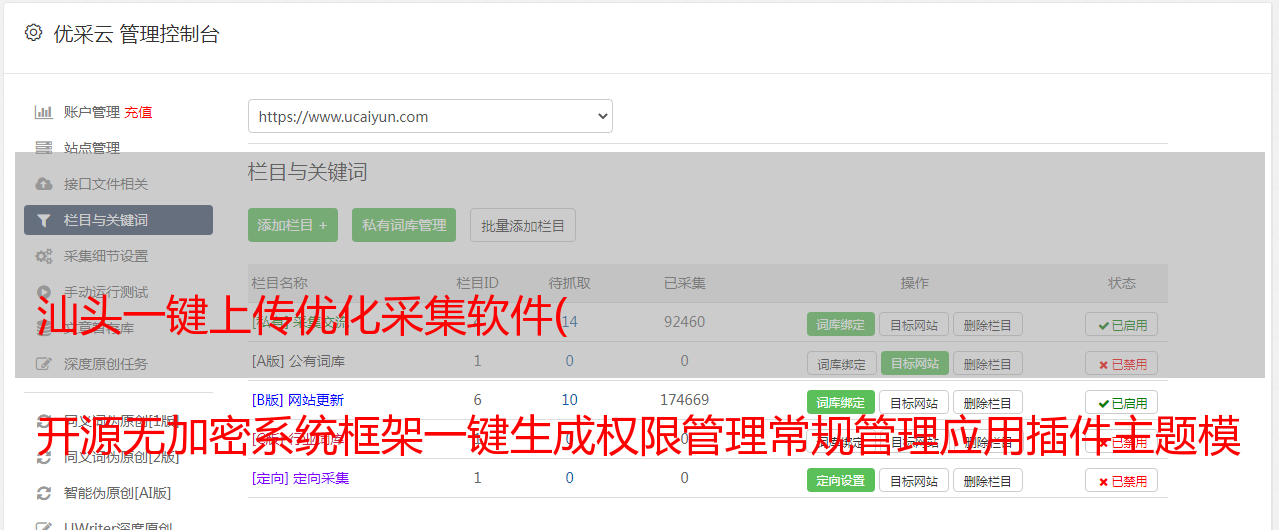1279x530 pixels.
Task: Open 采集细节设置 in the sidebar
Action: (x=106, y=256)
